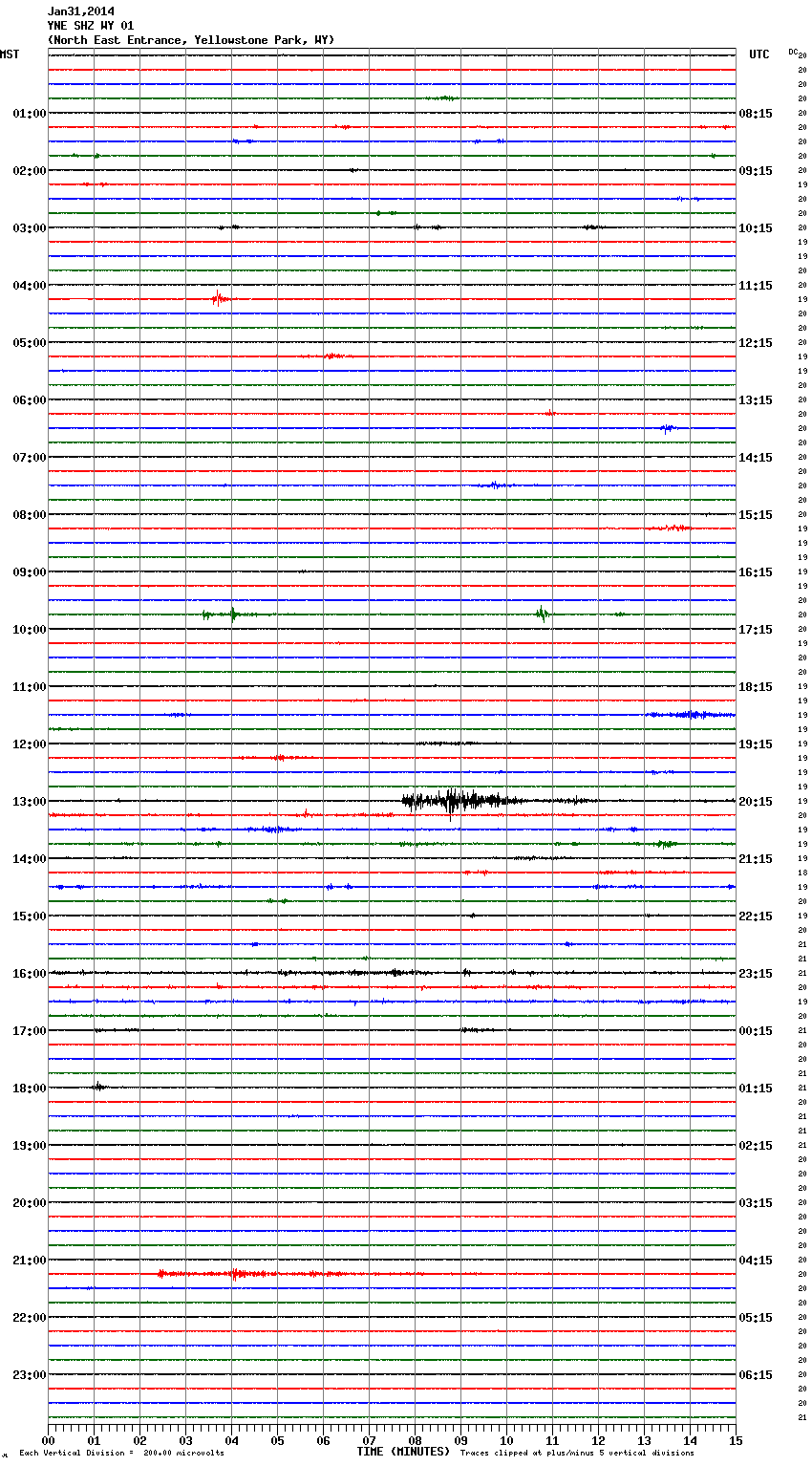This screenshot has width=812, height=1466.
Task: Click the green spike near minute 11 on the 09:45 trace
Action: coord(542,614)
